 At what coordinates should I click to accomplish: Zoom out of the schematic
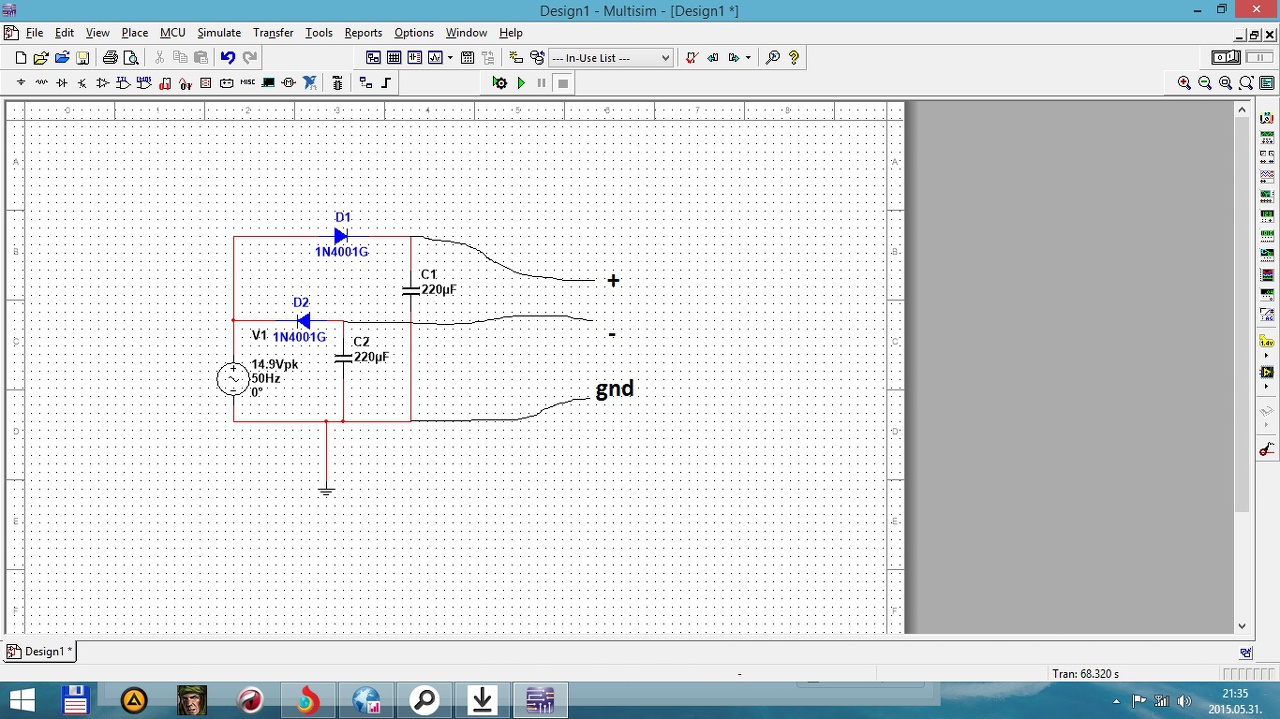pos(1205,83)
